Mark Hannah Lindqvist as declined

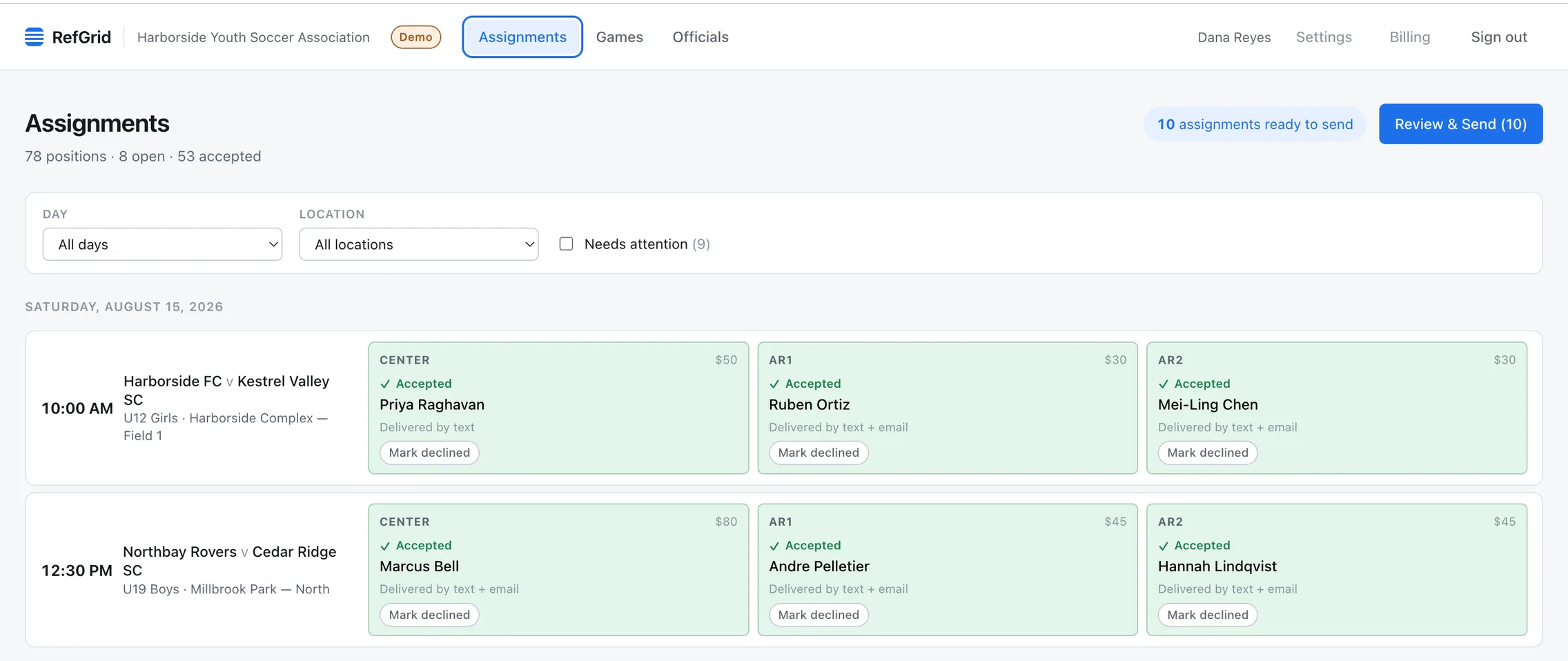pos(1208,615)
